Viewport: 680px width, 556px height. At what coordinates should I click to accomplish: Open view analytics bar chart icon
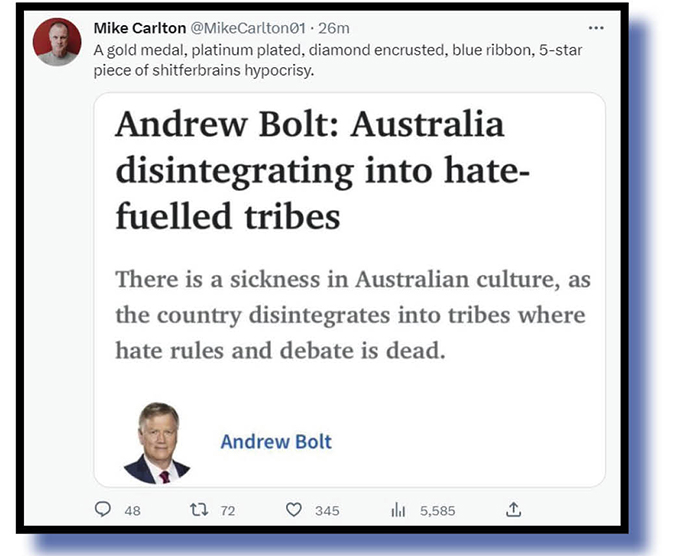pos(398,510)
